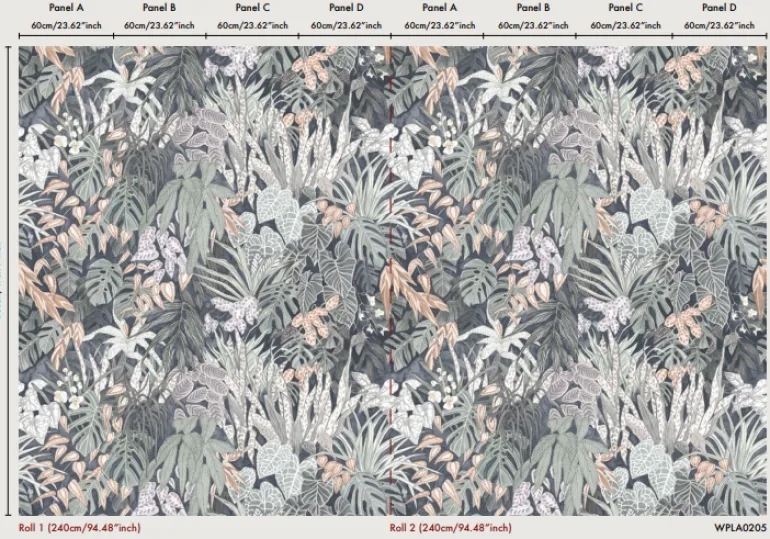Select the Roll 2 Panel B wallpaper strip
The height and width of the screenshot is (539, 770).
coord(534,280)
